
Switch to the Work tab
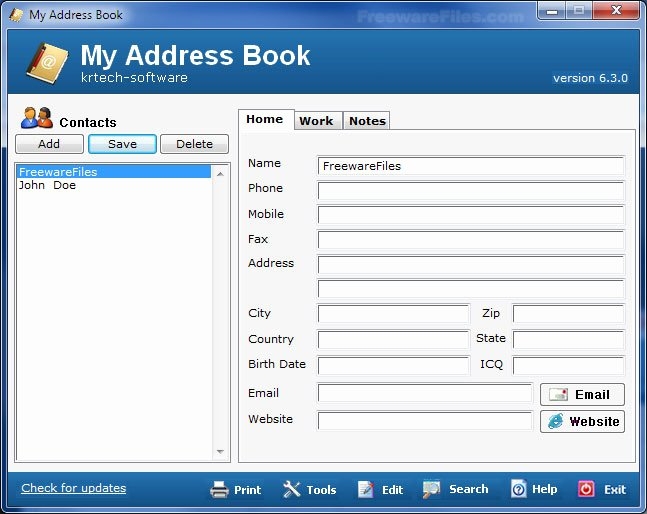tap(316, 121)
